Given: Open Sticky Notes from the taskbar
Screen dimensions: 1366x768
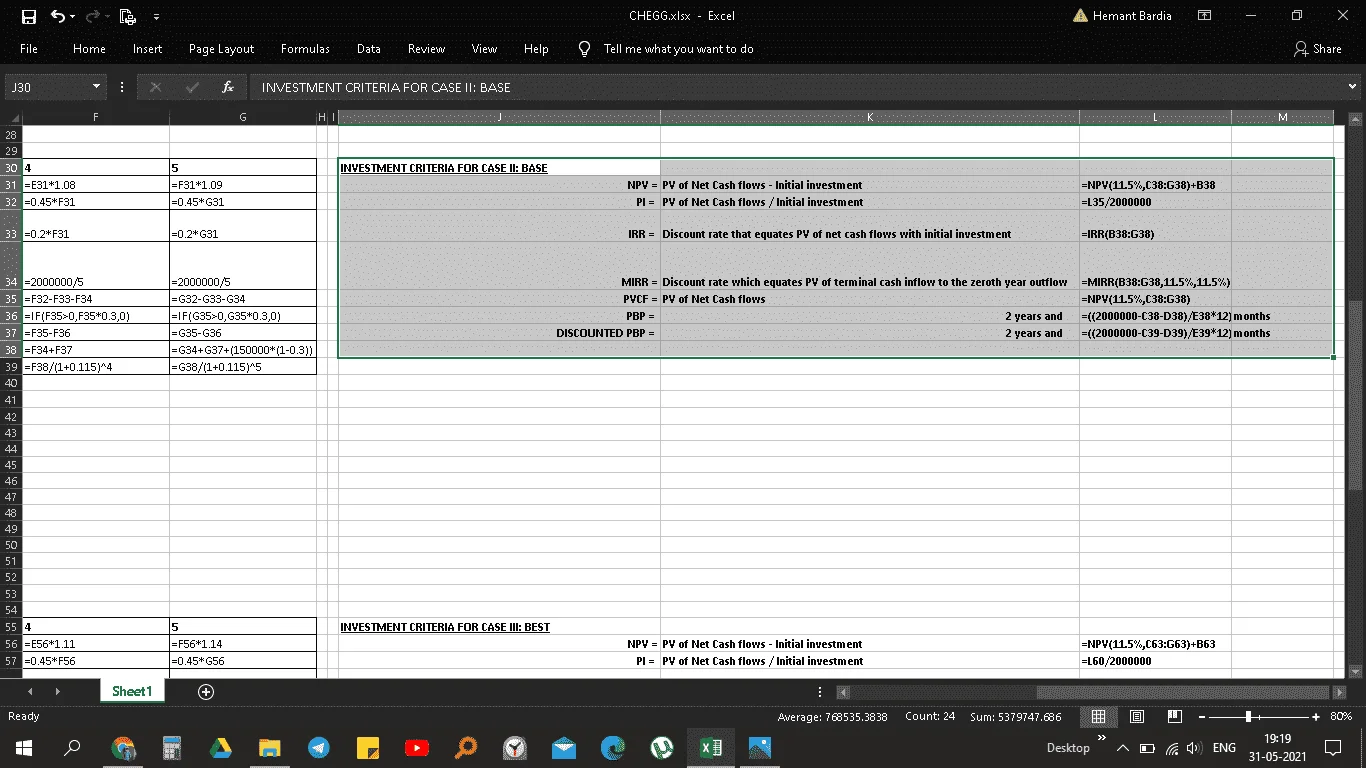Looking at the screenshot, I should (x=368, y=747).
